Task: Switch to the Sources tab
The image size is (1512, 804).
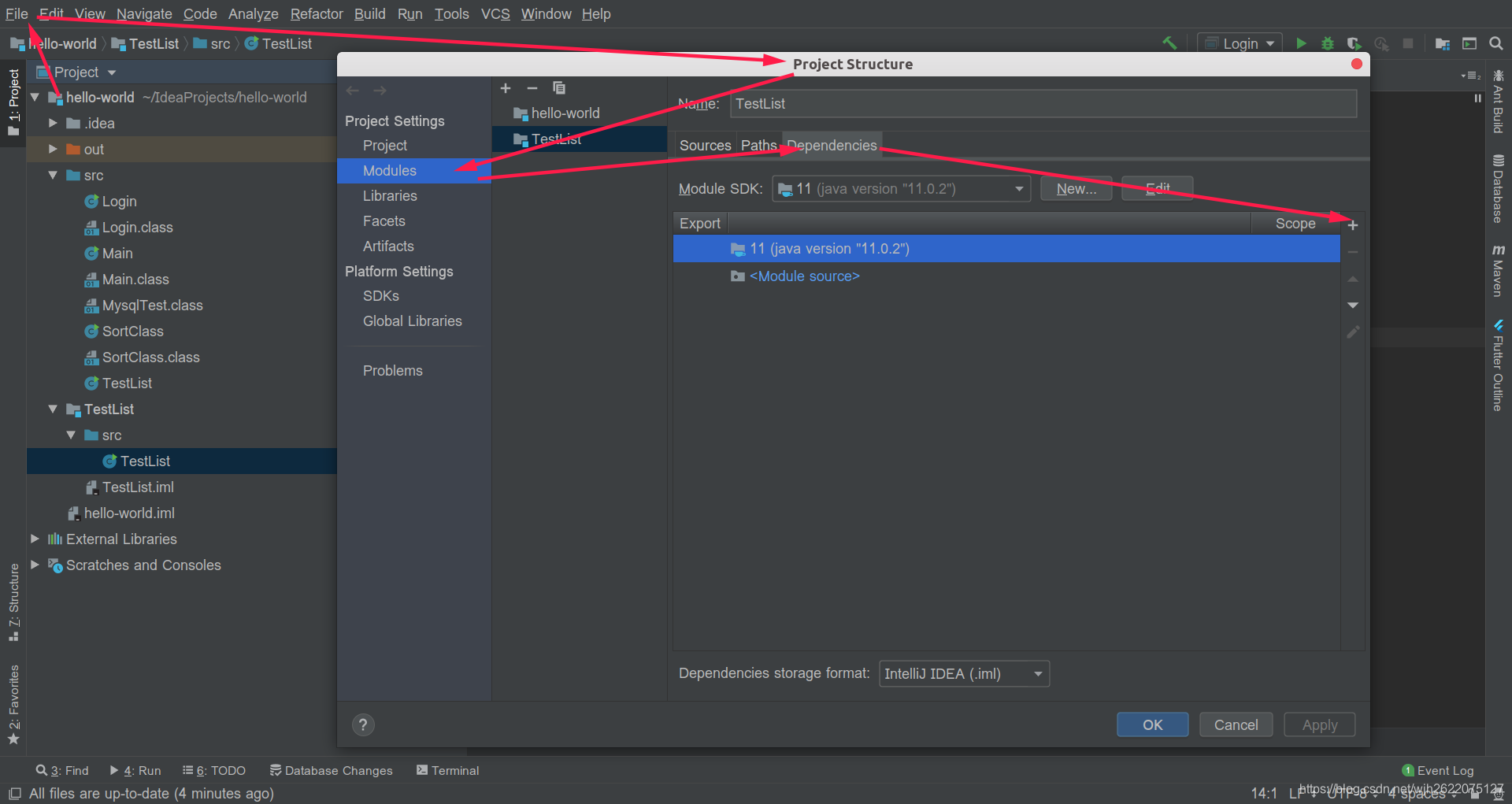Action: [705, 146]
